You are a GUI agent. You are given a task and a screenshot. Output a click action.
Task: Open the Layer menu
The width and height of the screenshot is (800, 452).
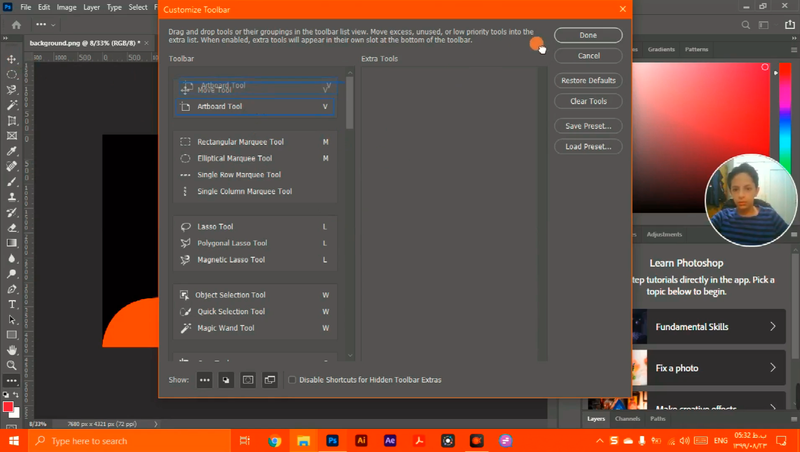point(92,7)
